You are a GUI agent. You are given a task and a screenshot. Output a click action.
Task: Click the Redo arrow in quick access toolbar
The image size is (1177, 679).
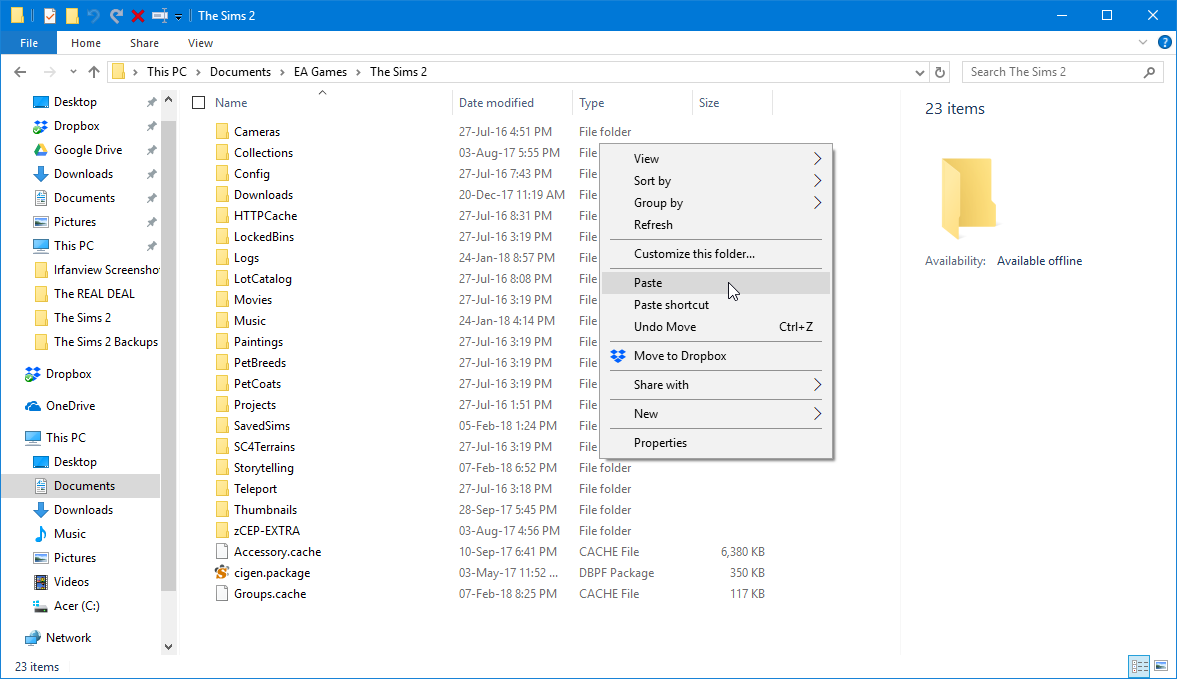116,15
